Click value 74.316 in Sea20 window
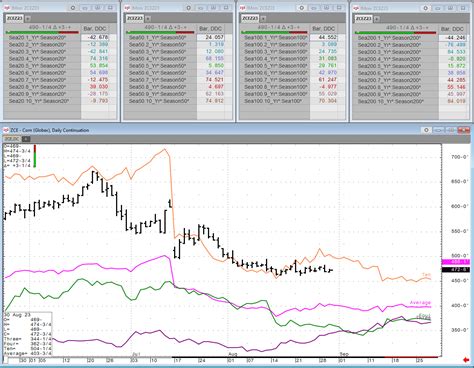 coord(99,58)
